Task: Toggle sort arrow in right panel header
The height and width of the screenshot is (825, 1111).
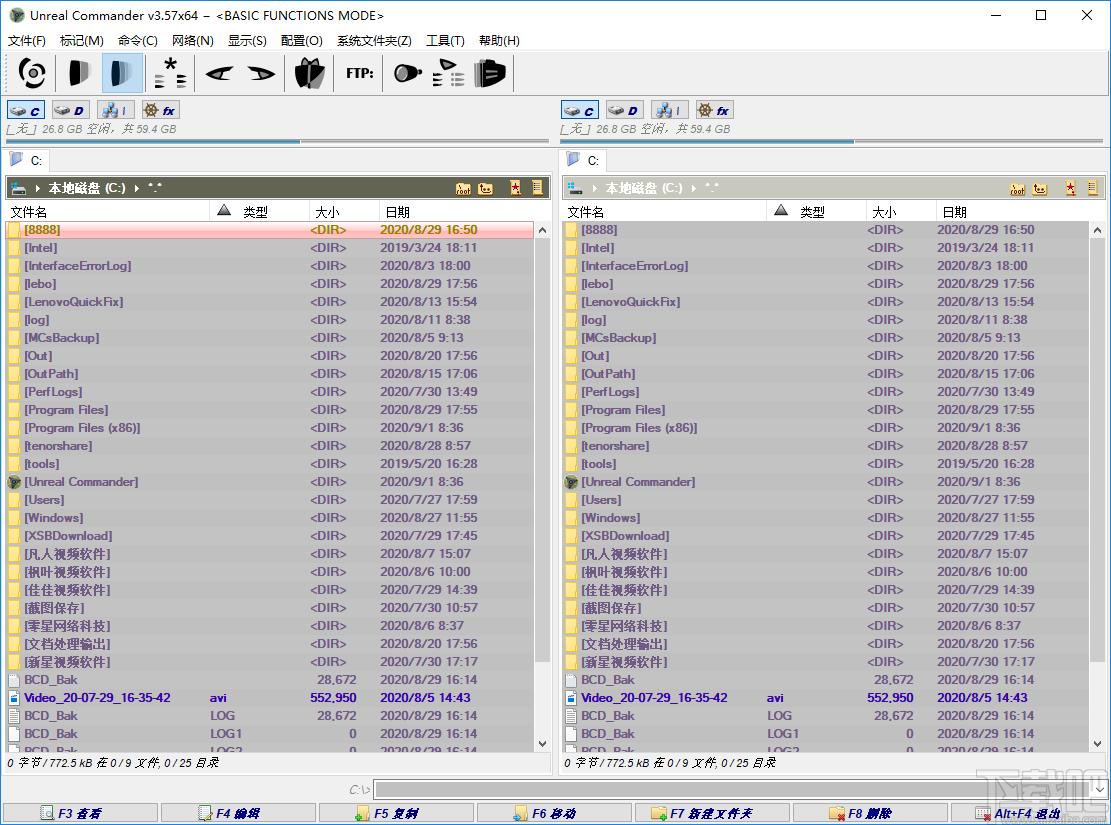Action: tap(781, 210)
